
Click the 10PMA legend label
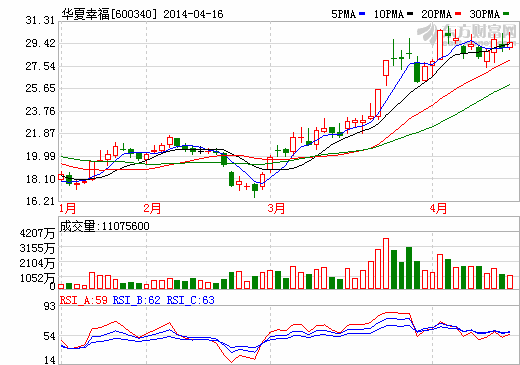pos(389,14)
